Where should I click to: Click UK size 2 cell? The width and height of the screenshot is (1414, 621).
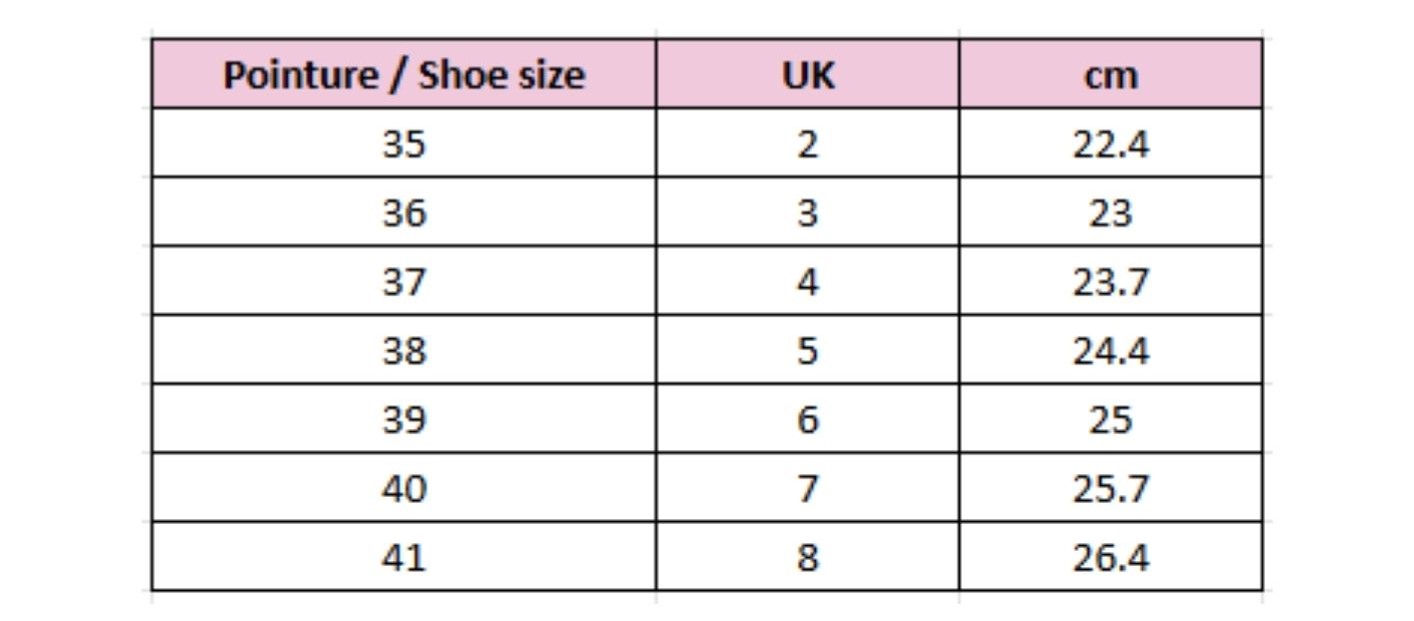tap(807, 143)
